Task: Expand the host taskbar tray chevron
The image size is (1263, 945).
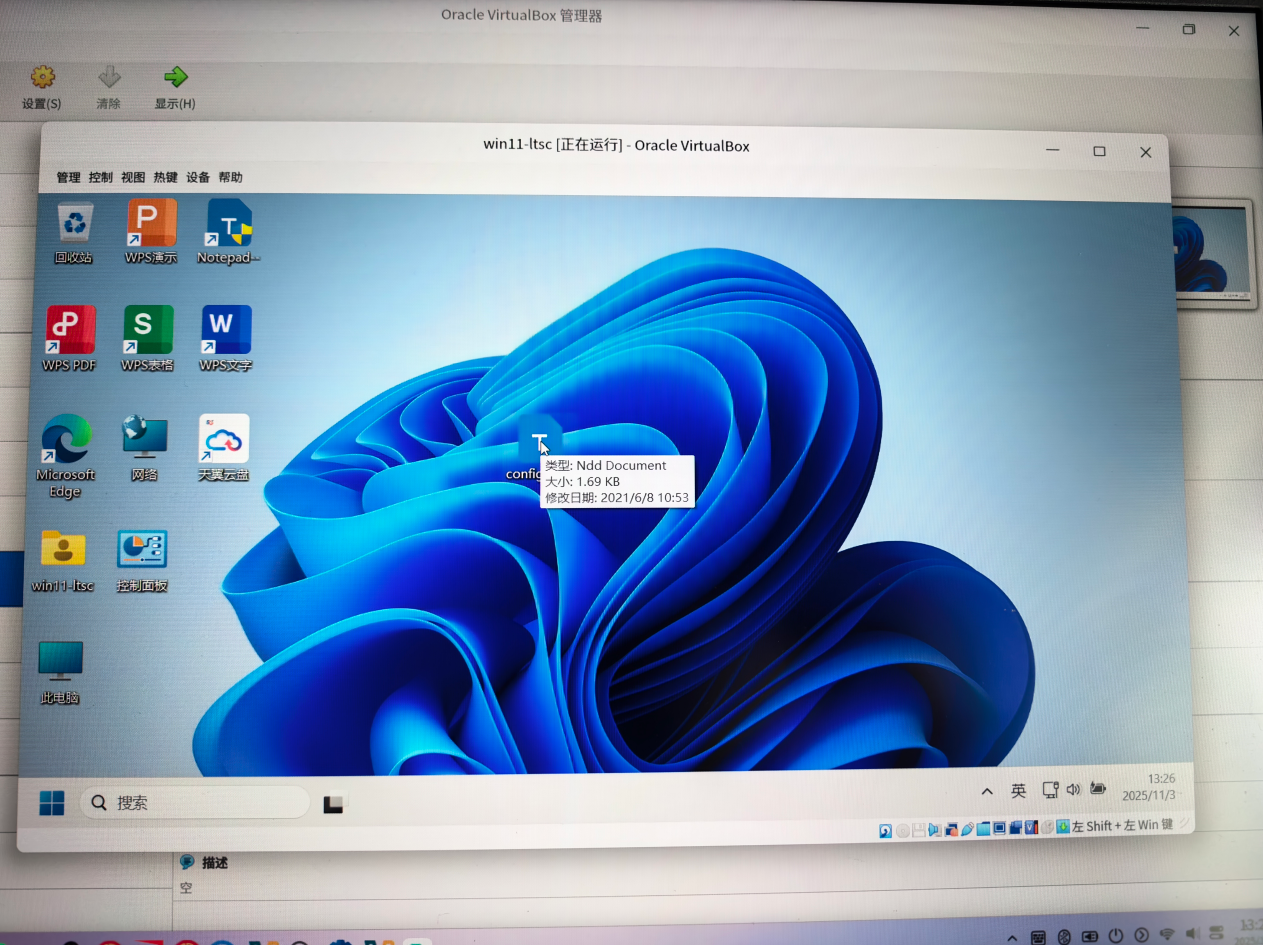Action: pyautogui.click(x=1013, y=938)
